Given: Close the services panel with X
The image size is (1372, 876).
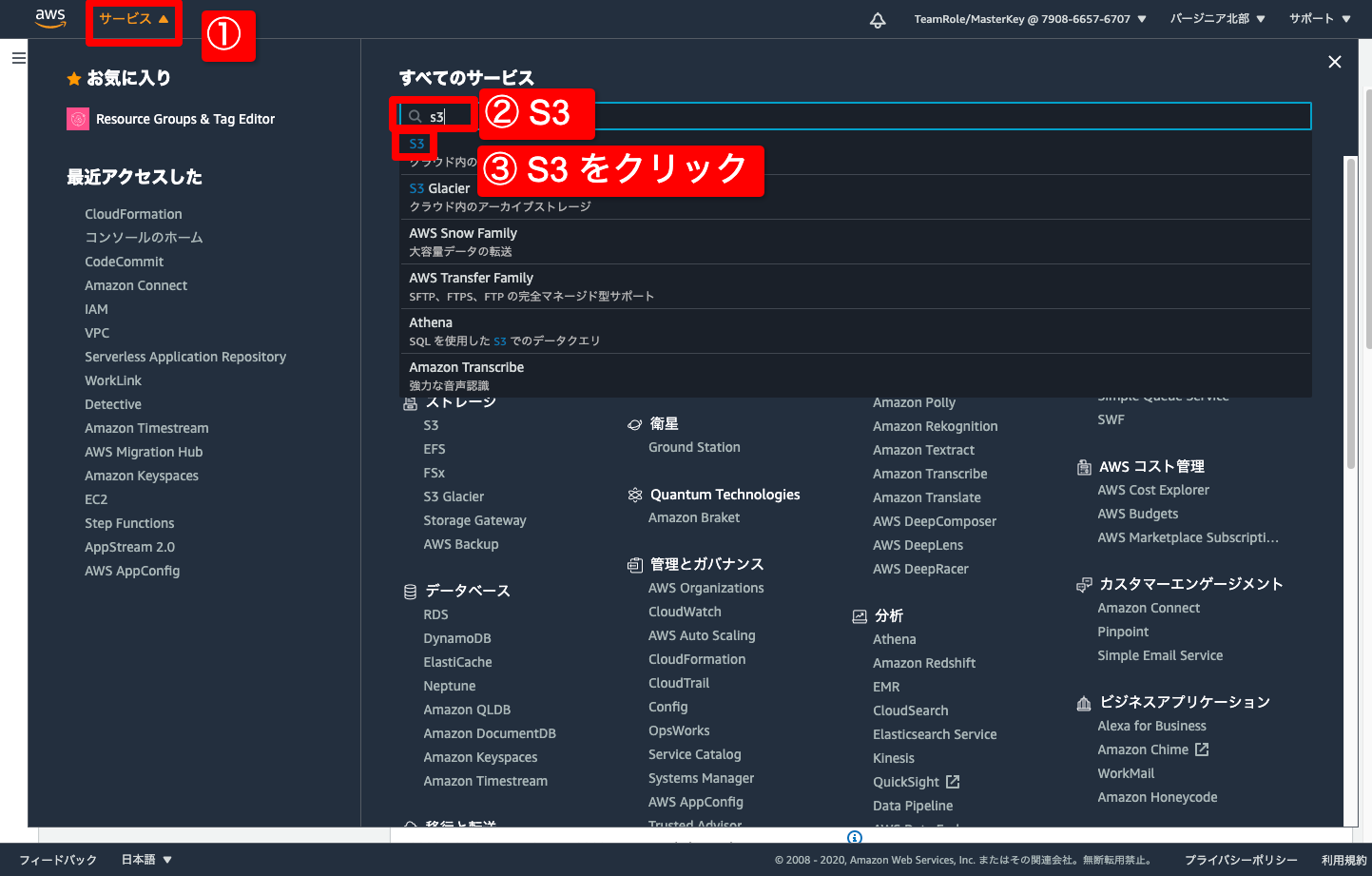Looking at the screenshot, I should (1335, 62).
